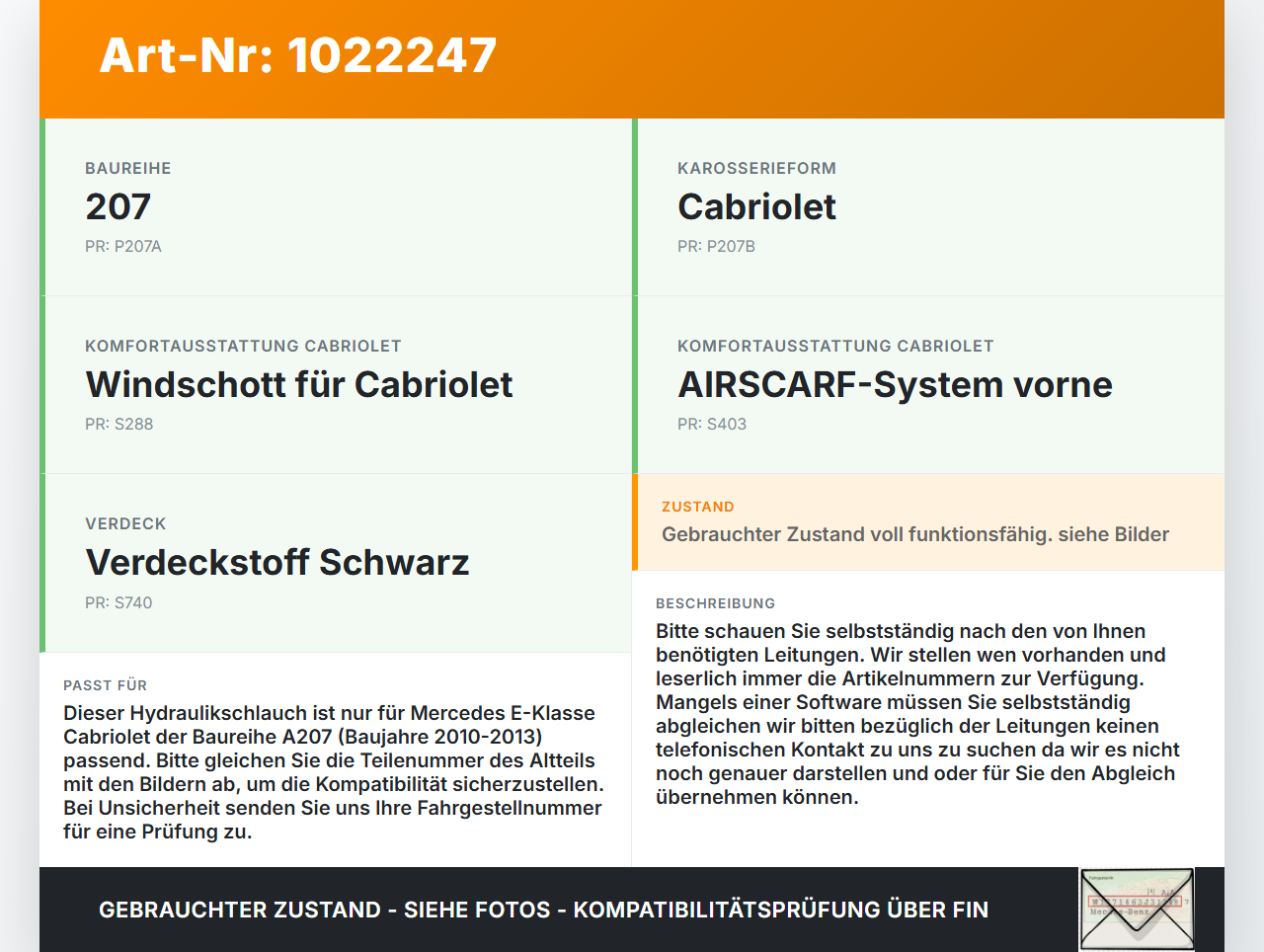Click the AIRSCARF-System vorne heading
Screen dimensions: 1264x952
(895, 384)
